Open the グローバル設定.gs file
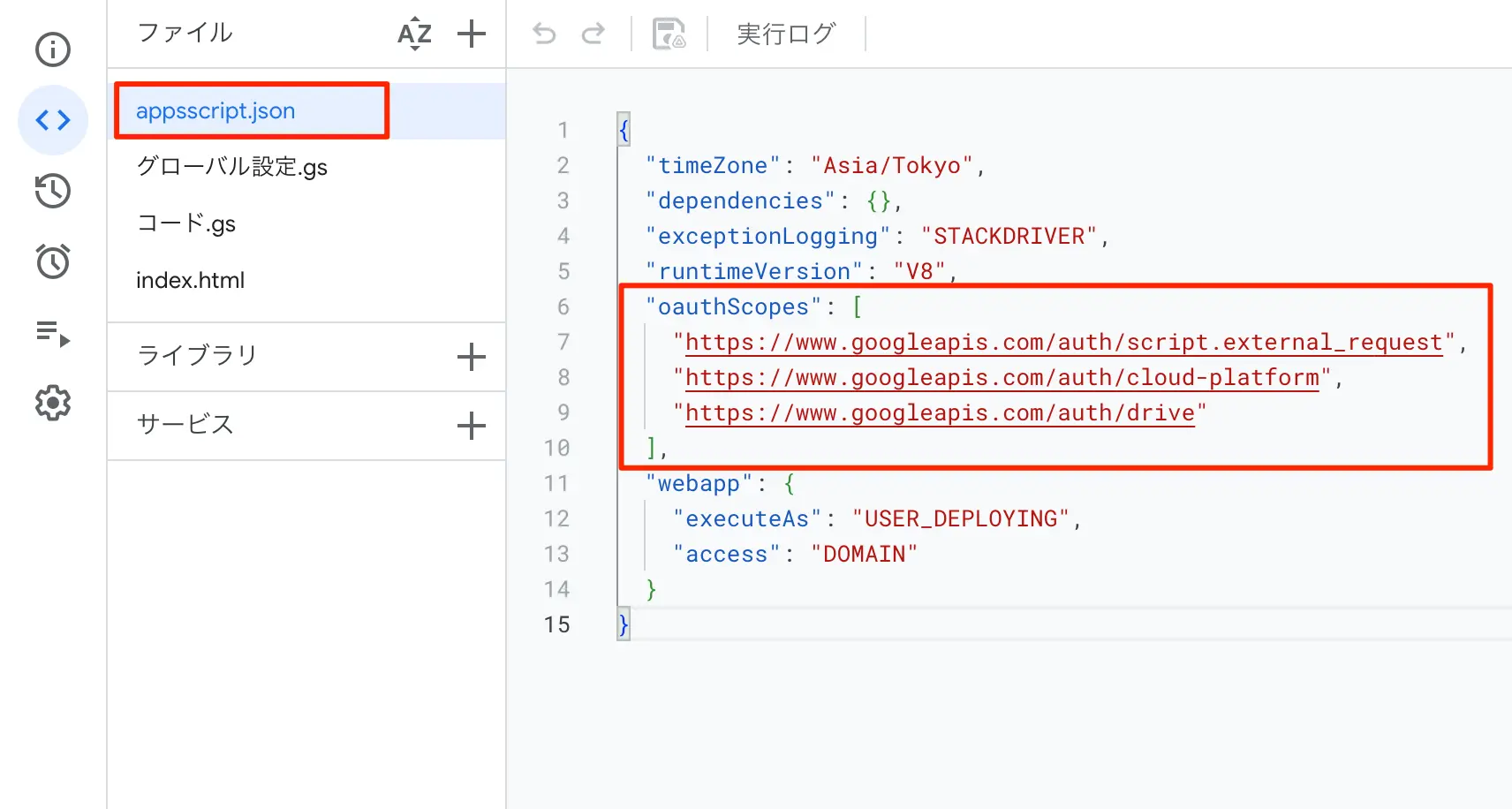Image resolution: width=1512 pixels, height=809 pixels. [x=231, y=167]
